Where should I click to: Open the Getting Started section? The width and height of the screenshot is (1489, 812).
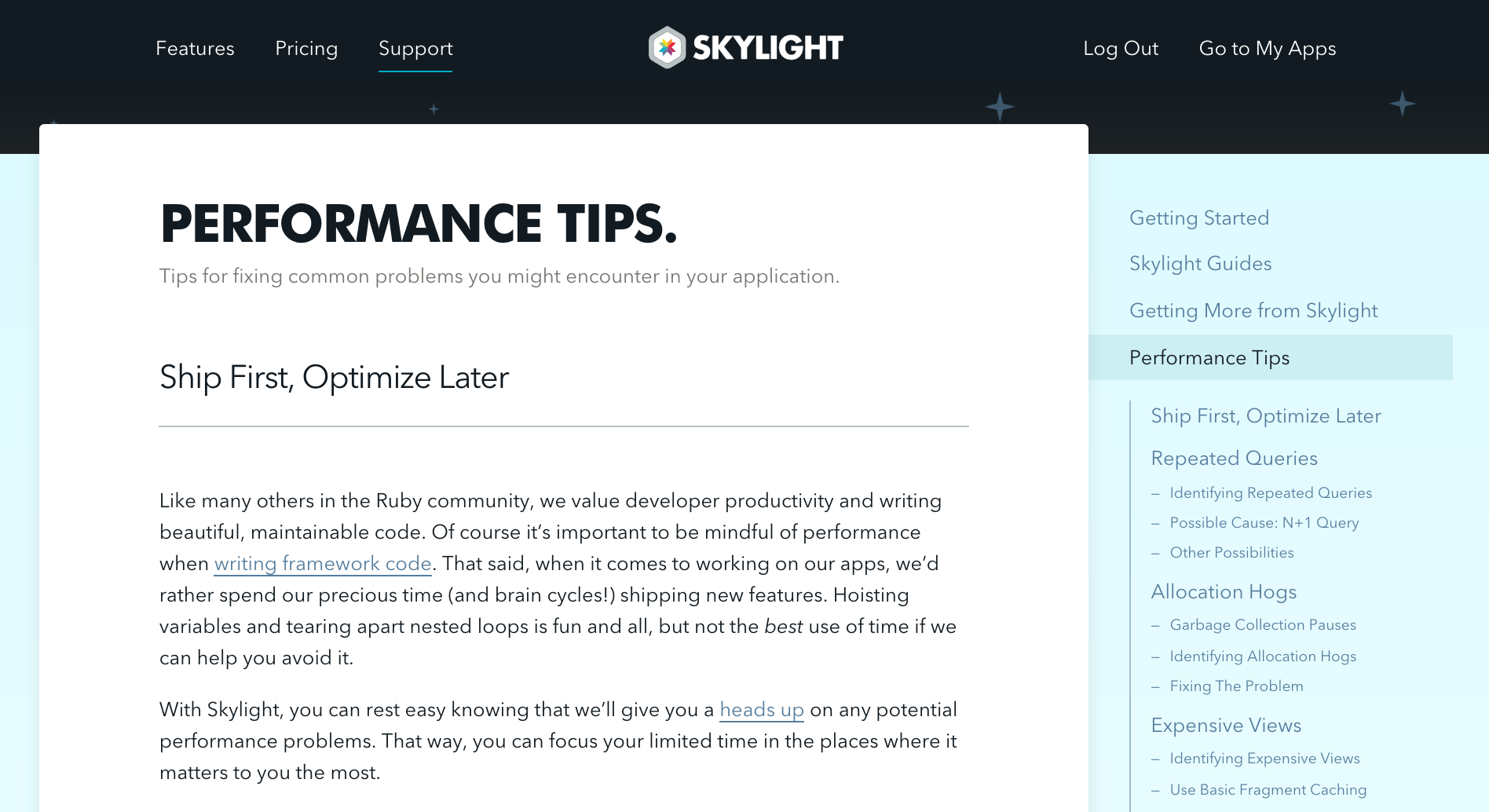click(x=1199, y=218)
